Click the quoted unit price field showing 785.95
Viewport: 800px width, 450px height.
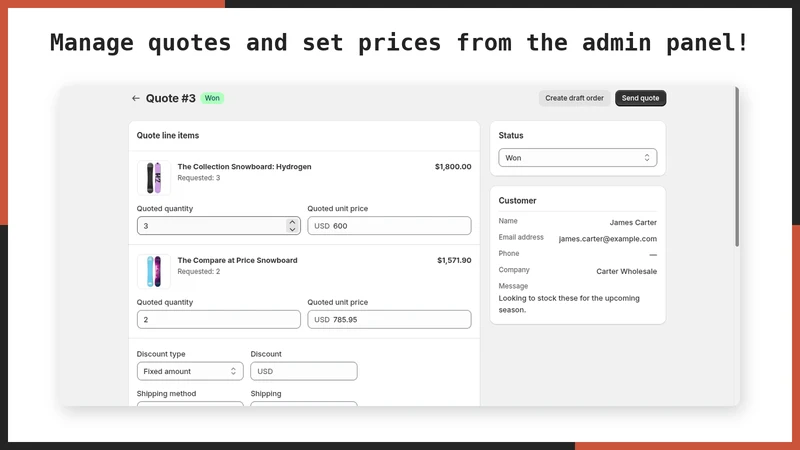[x=389, y=319]
